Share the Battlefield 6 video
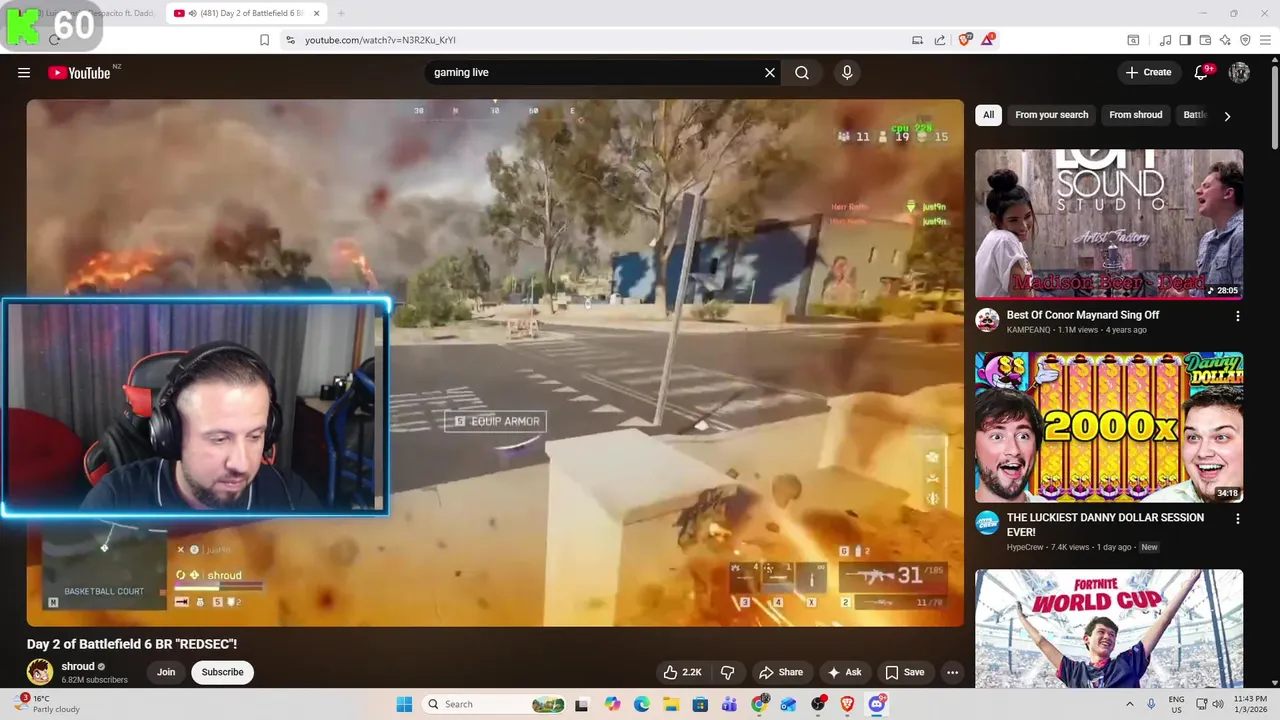The width and height of the screenshot is (1280, 720). (781, 672)
